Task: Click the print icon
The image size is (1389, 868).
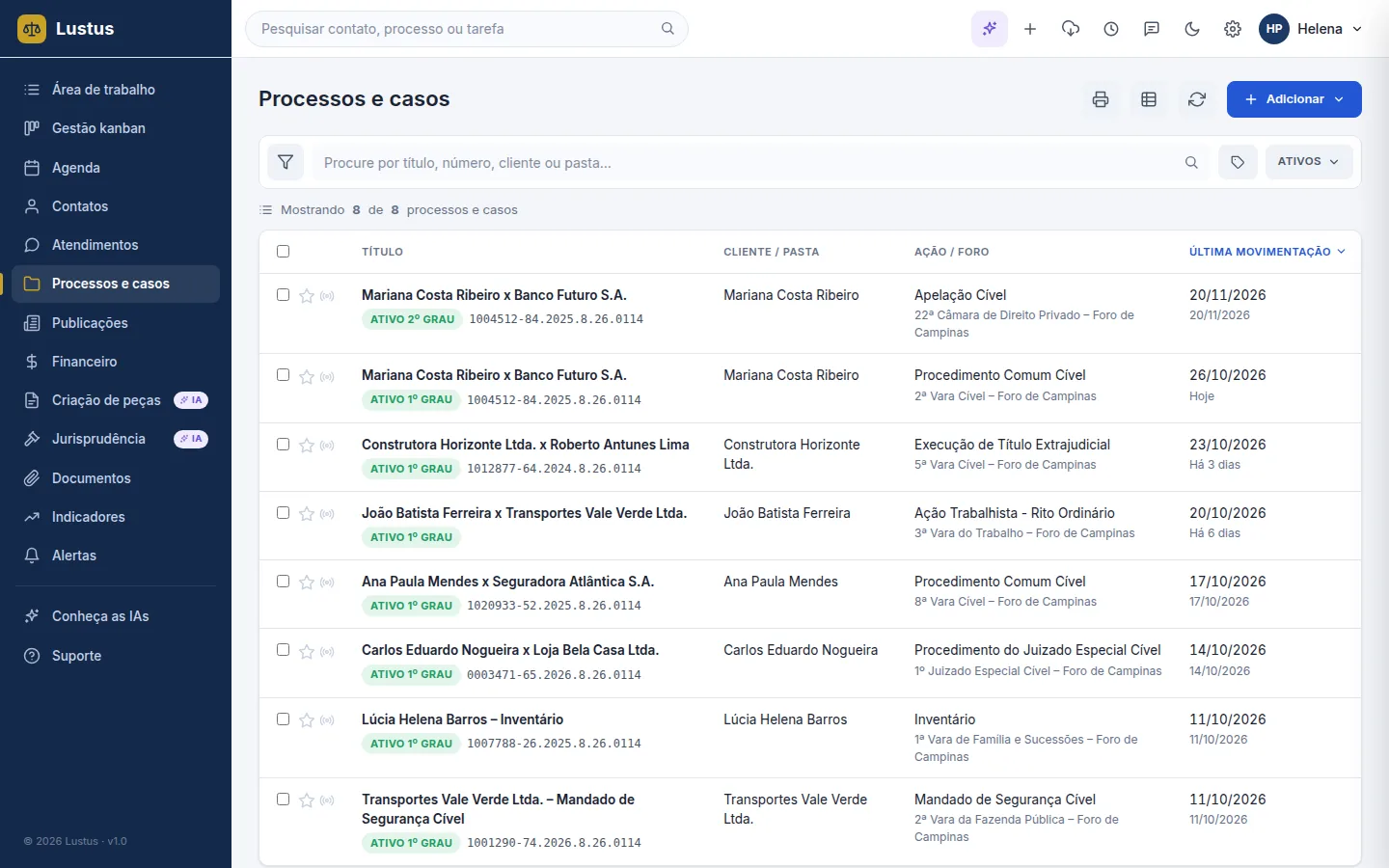Action: (1101, 99)
